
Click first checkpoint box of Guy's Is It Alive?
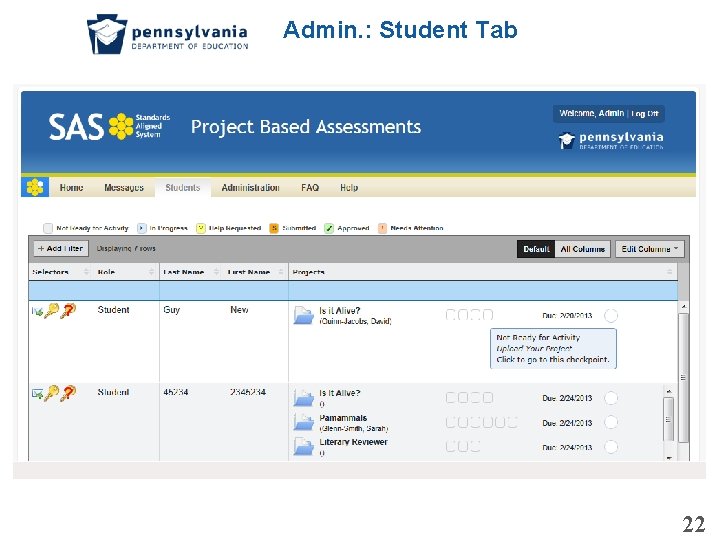pyautogui.click(x=451, y=315)
